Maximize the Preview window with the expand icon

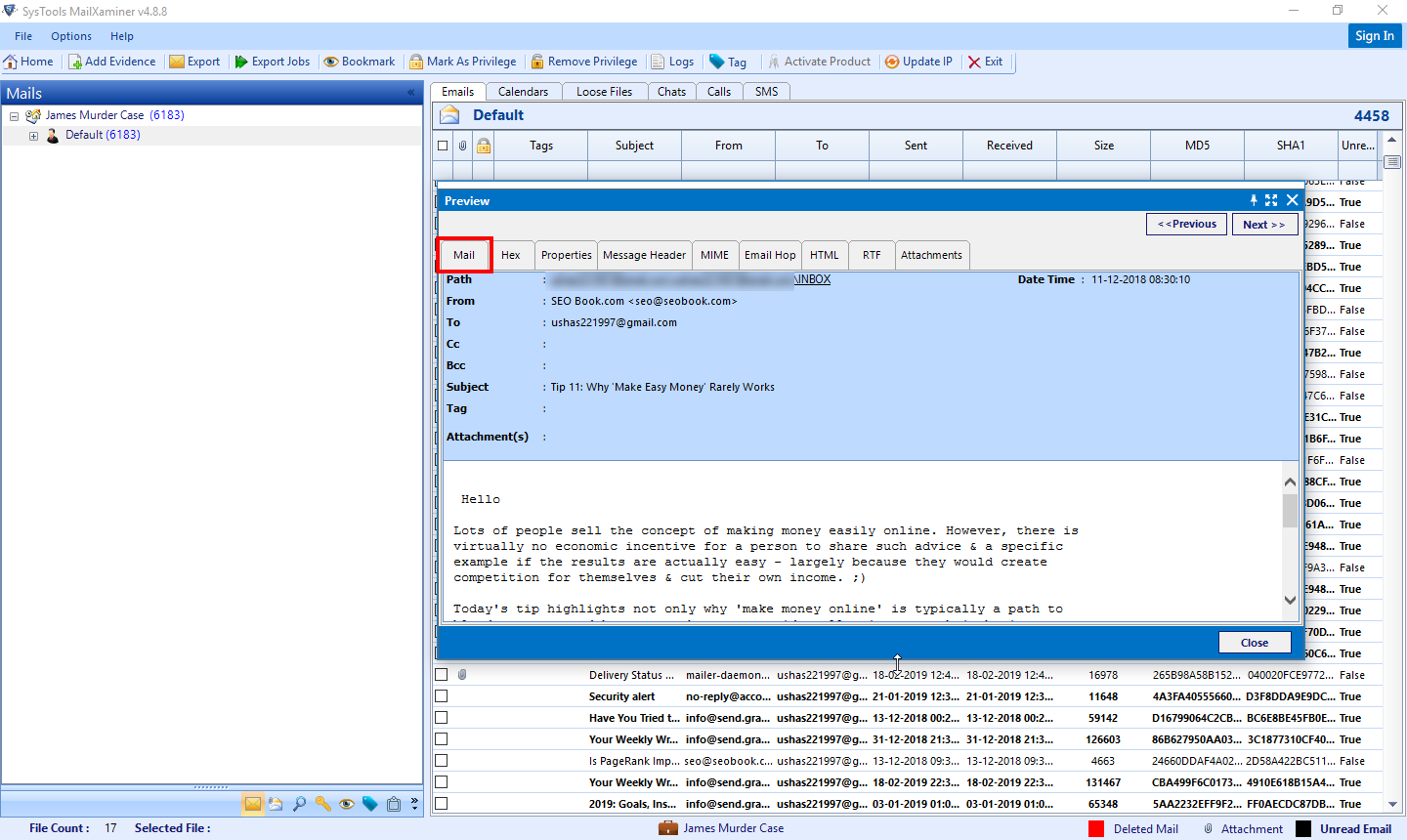click(1271, 200)
